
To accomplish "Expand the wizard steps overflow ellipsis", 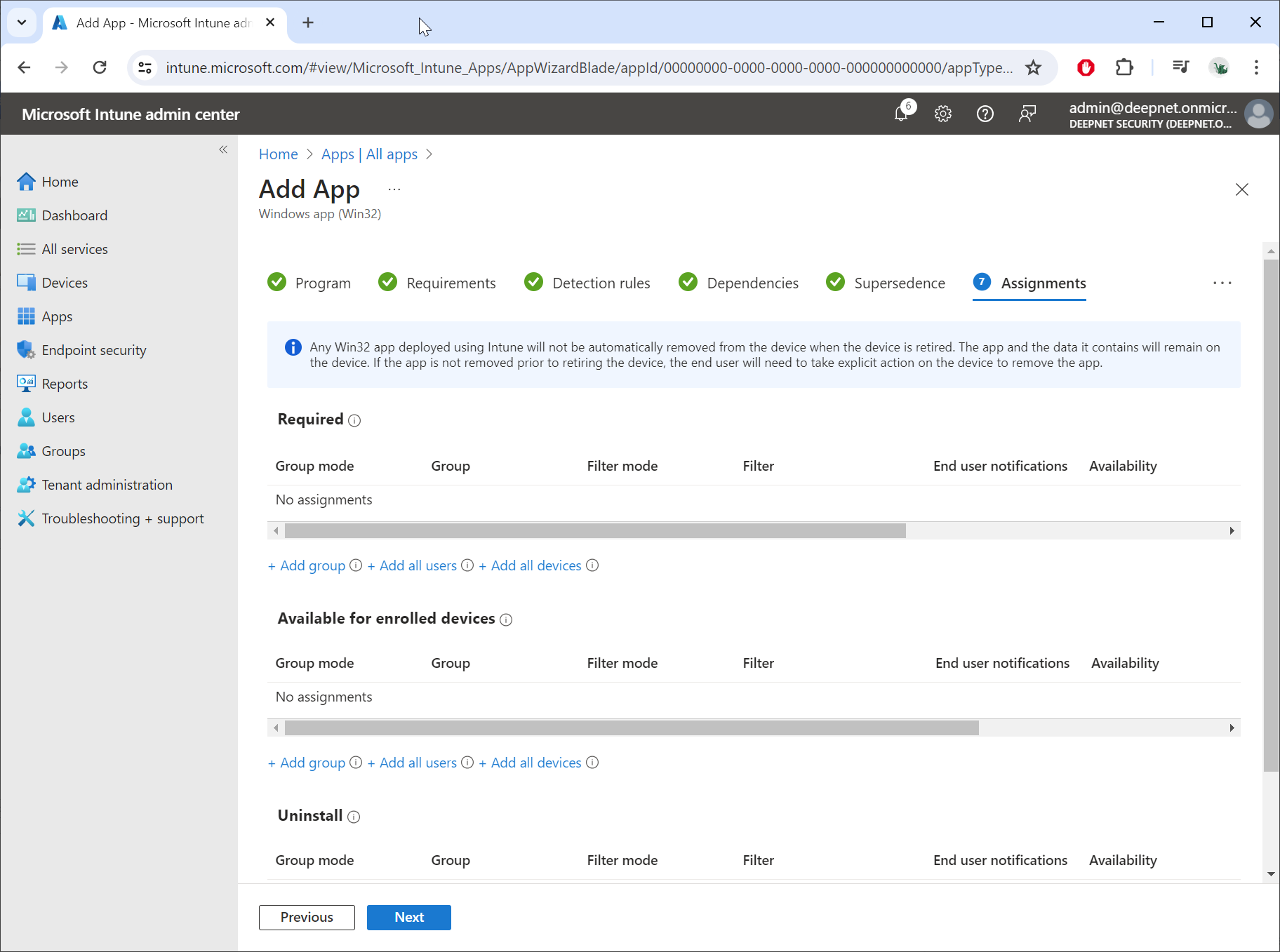I will tap(1222, 283).
